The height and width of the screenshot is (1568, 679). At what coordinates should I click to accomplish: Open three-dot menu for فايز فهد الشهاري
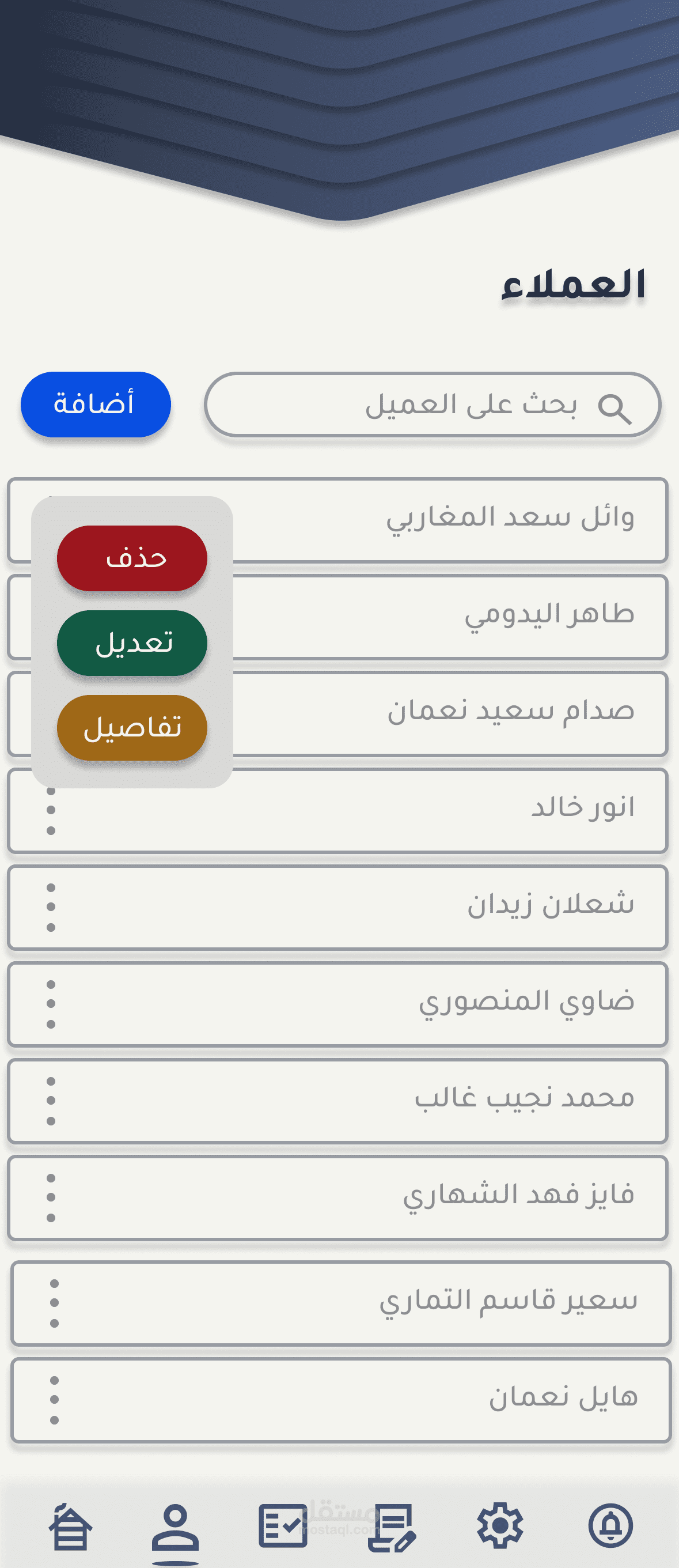point(51,1197)
